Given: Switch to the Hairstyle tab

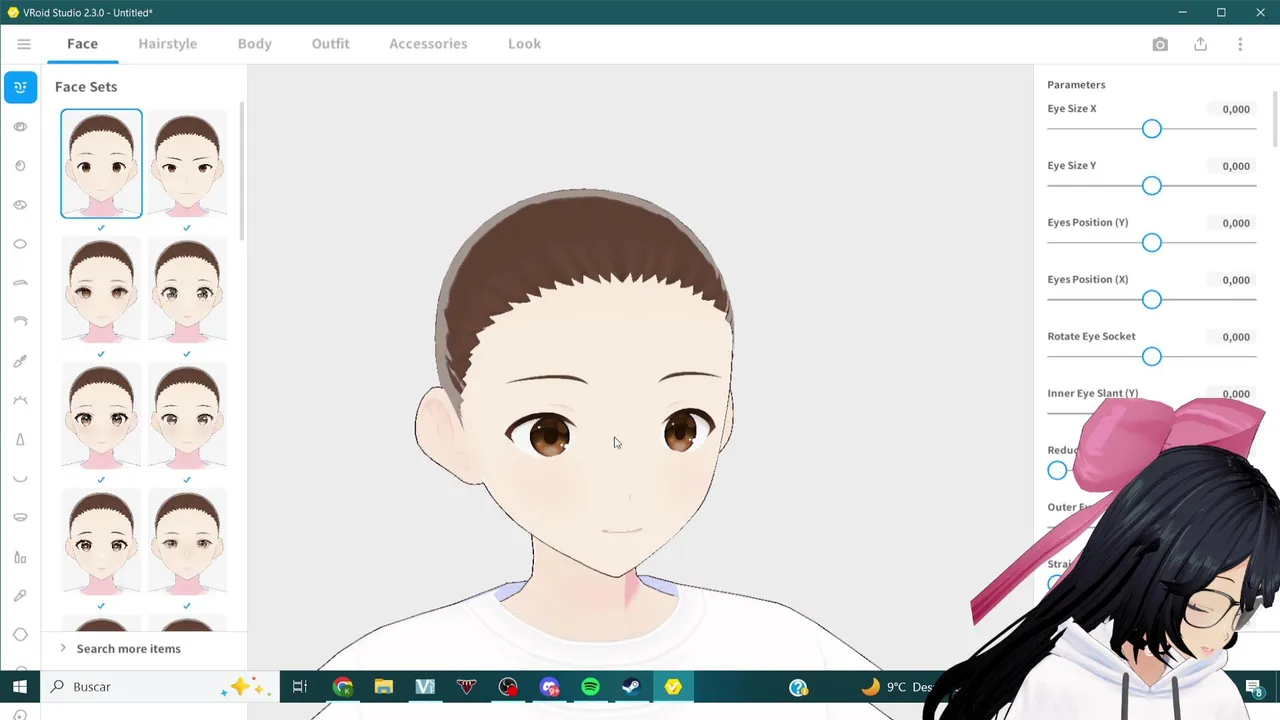Looking at the screenshot, I should tap(167, 44).
